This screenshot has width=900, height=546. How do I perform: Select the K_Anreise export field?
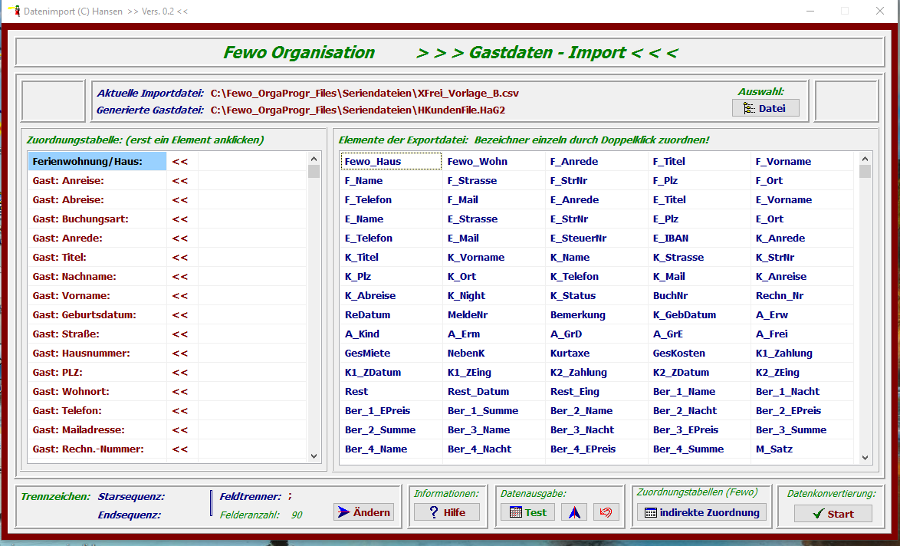click(781, 276)
